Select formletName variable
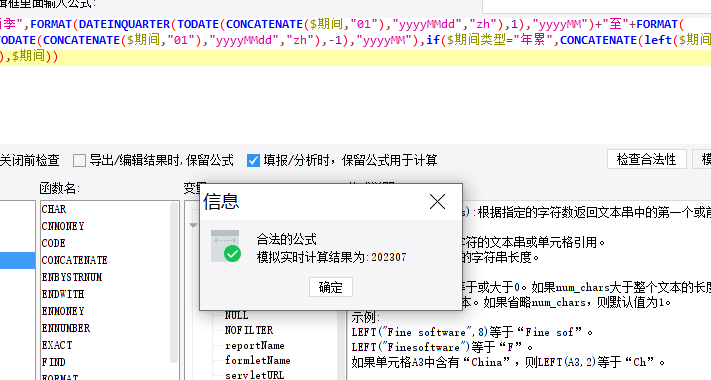 [x=258, y=360]
